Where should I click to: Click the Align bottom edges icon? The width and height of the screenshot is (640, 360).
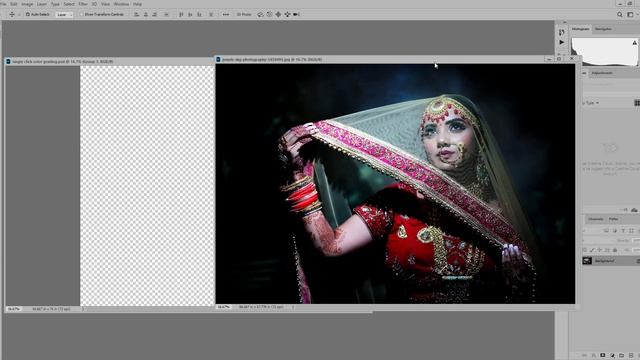click(x=200, y=14)
